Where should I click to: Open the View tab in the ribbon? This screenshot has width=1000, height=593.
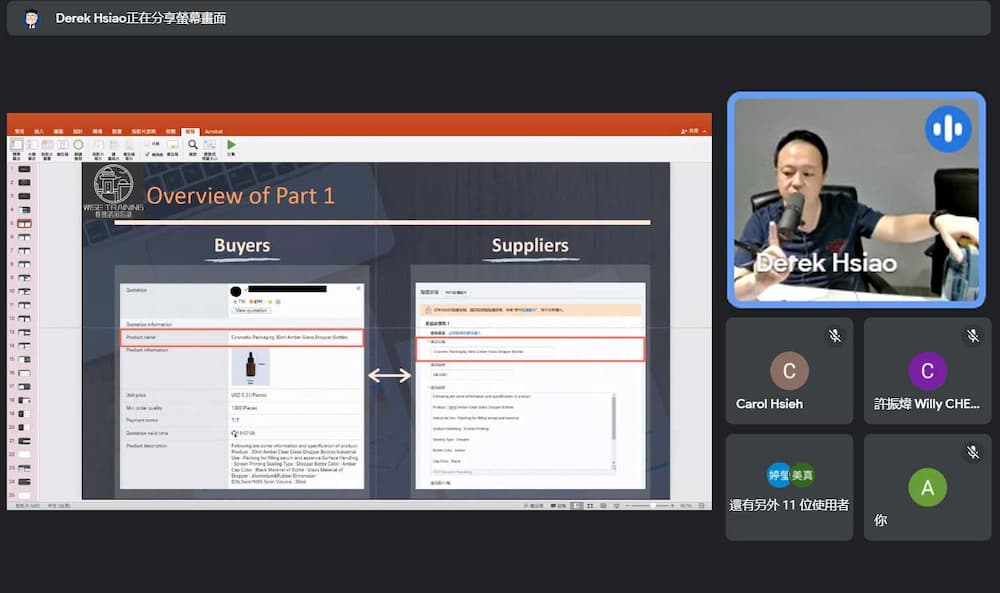[188, 131]
